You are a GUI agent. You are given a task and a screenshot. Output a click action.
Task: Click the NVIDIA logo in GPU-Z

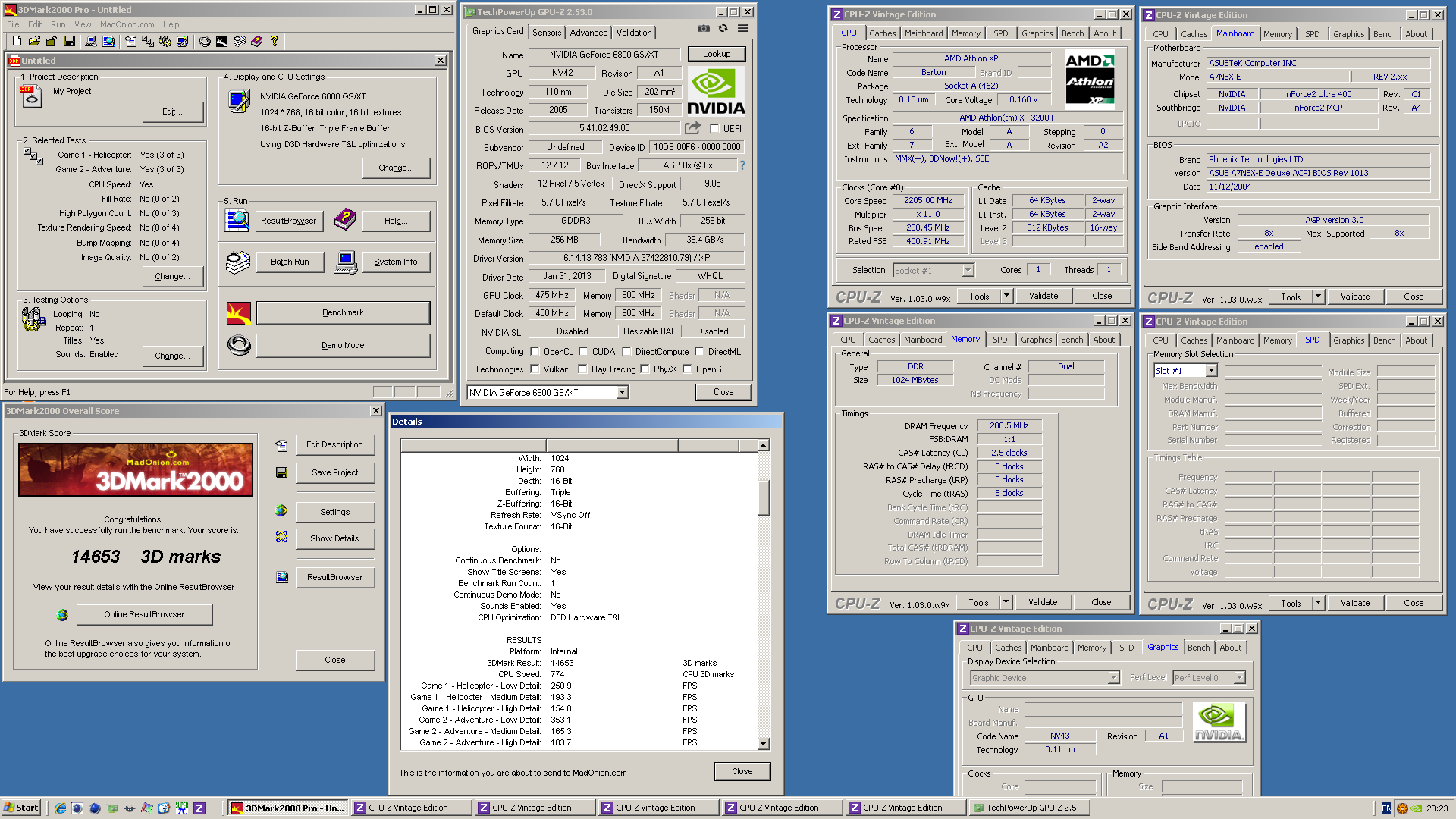pyautogui.click(x=716, y=91)
